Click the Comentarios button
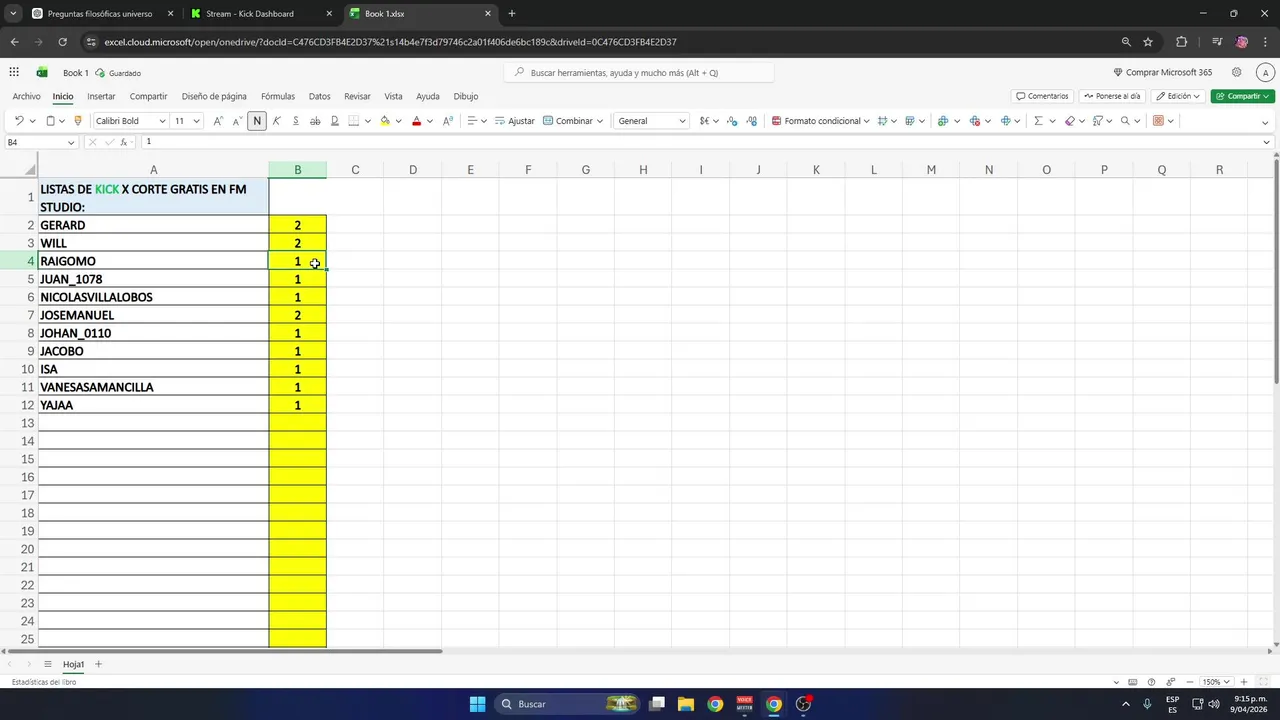This screenshot has width=1280, height=720. coord(1042,96)
